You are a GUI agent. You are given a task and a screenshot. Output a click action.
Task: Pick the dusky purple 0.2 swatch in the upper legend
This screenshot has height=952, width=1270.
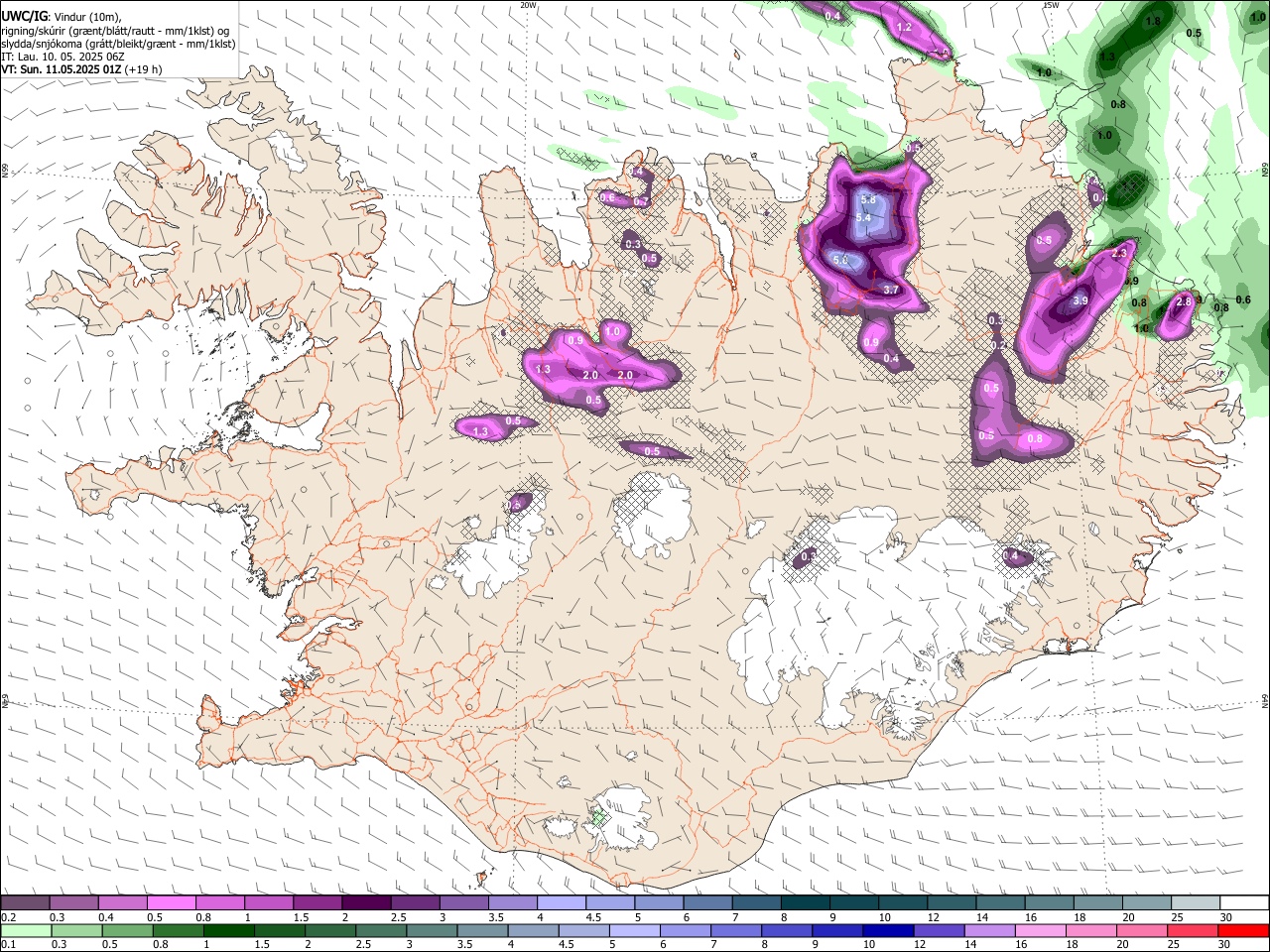25,903
